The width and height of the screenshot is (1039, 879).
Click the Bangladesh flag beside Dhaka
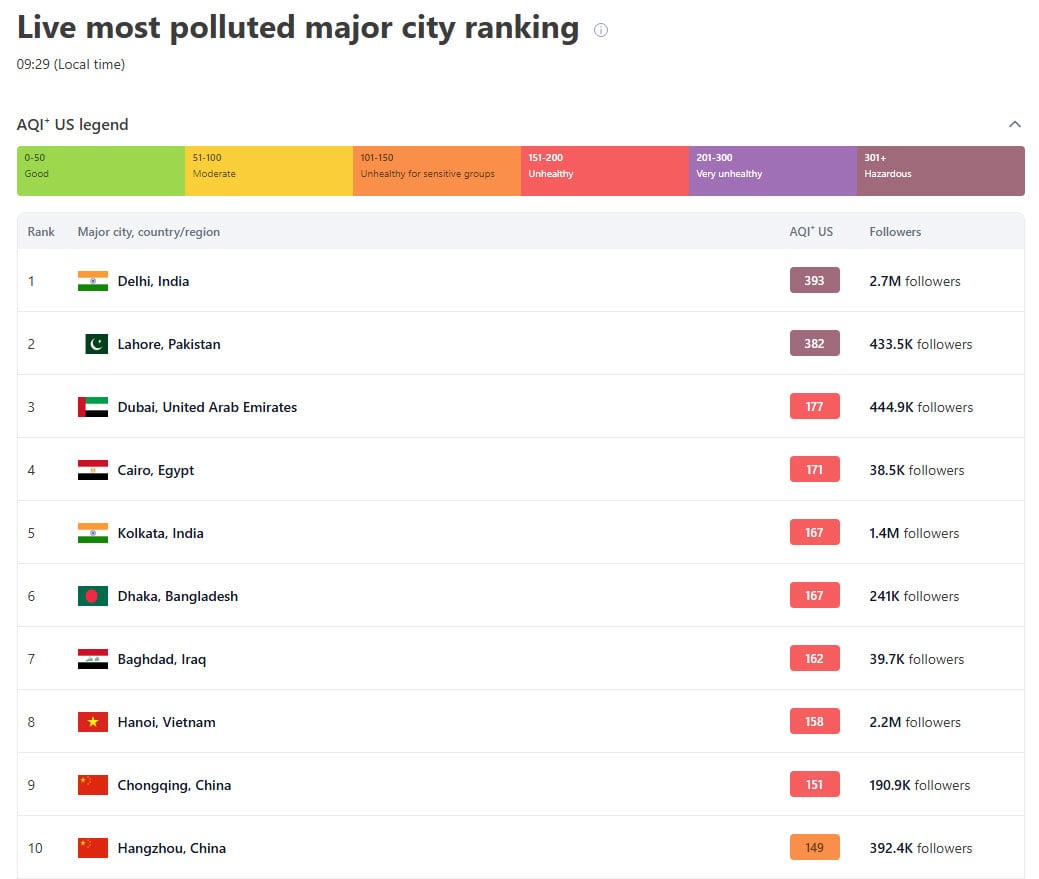click(x=93, y=596)
